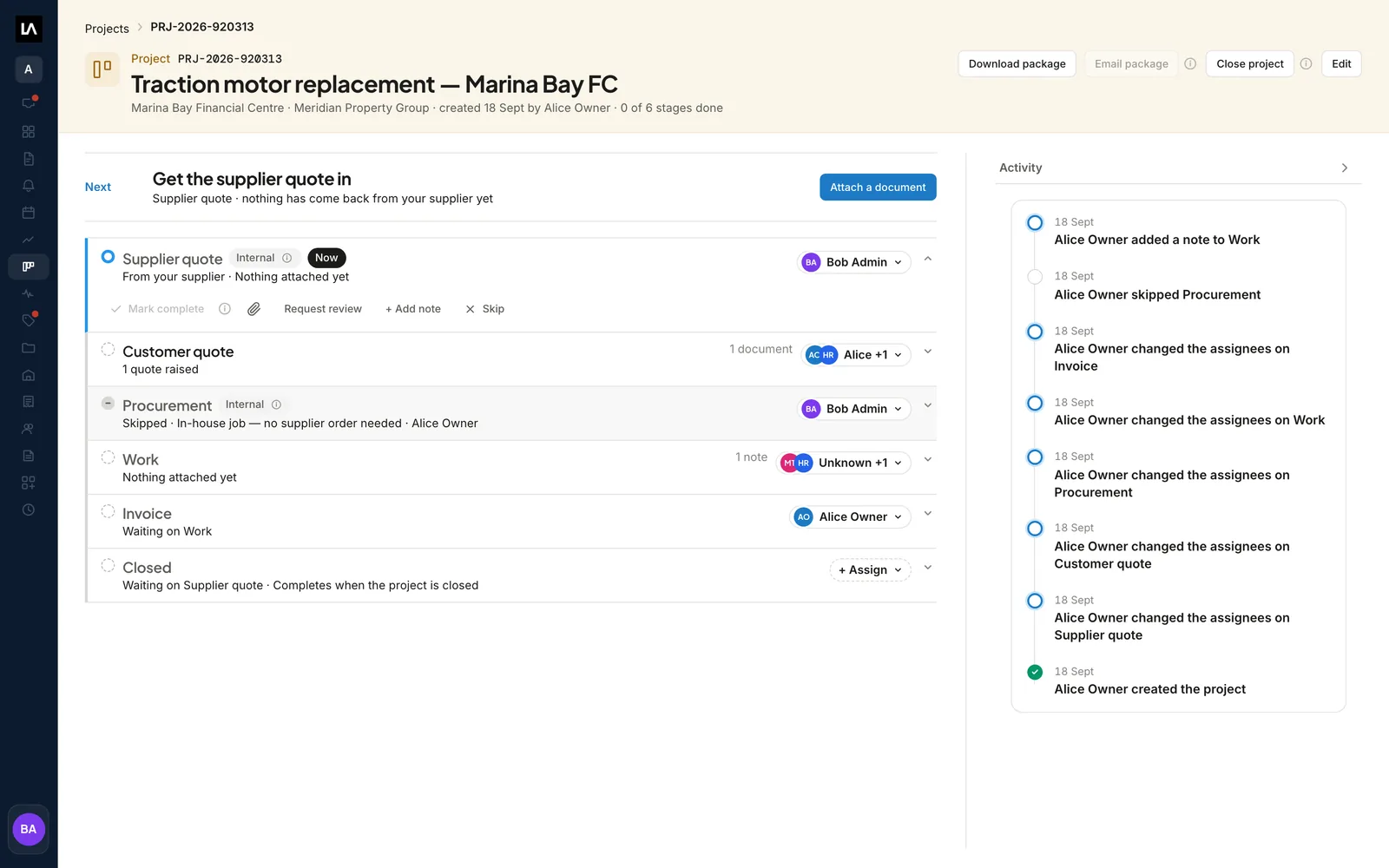Screen dimensions: 1389x868
Task: Open the people icon in the sidebar
Action: (29, 429)
